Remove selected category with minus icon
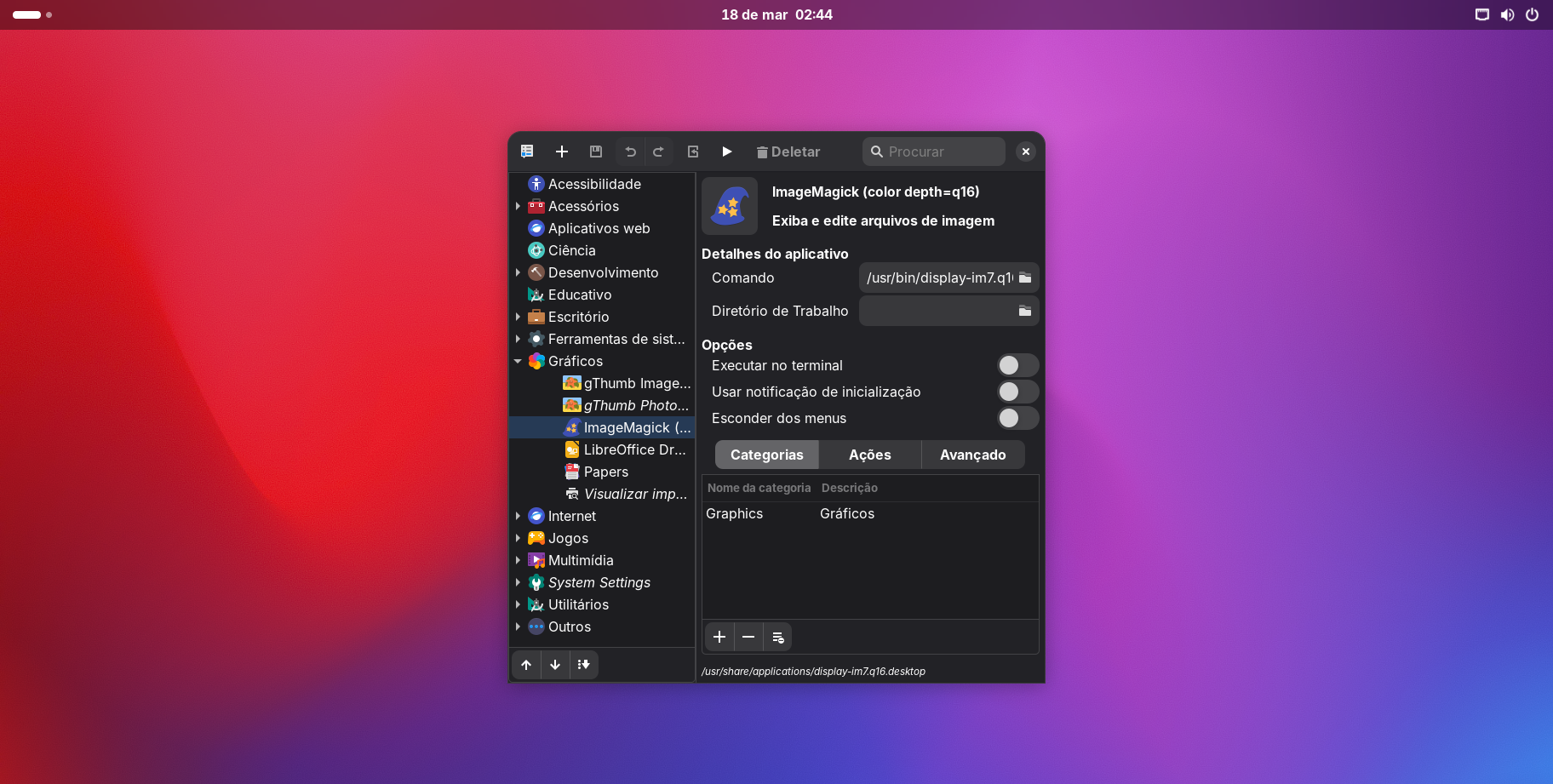Viewport: 1553px width, 784px height. (748, 637)
